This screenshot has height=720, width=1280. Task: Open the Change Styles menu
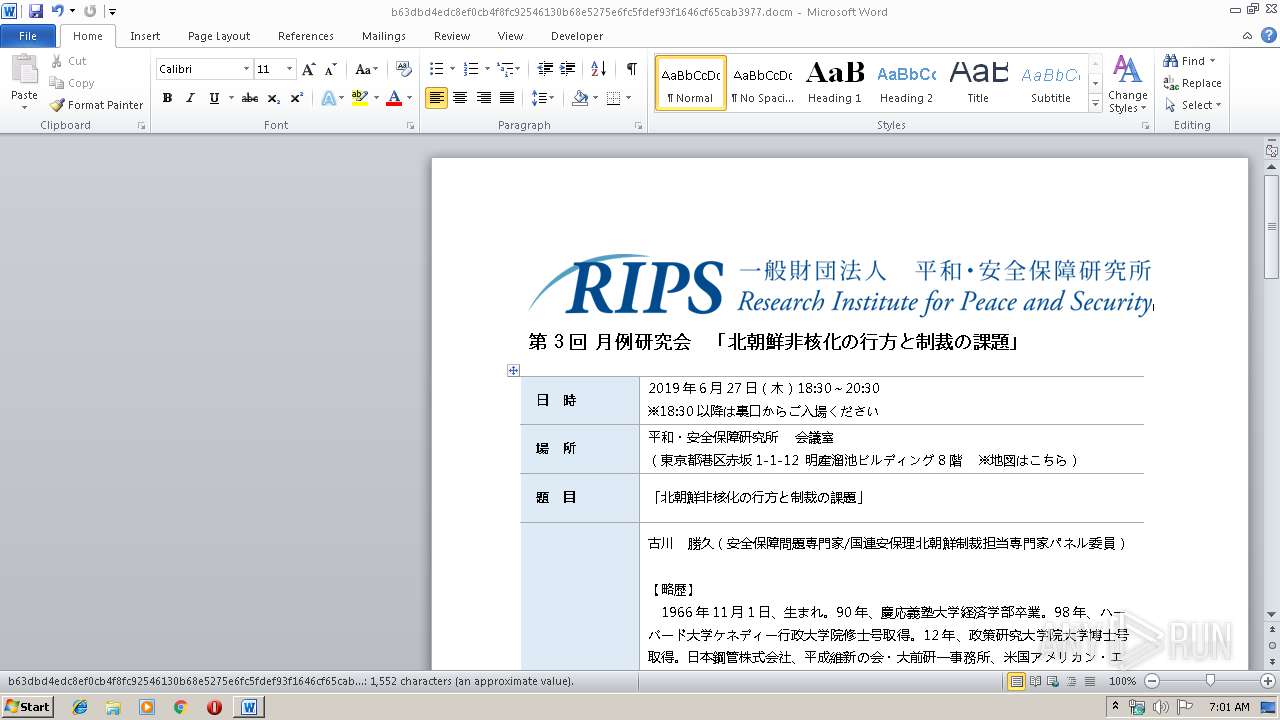1127,84
